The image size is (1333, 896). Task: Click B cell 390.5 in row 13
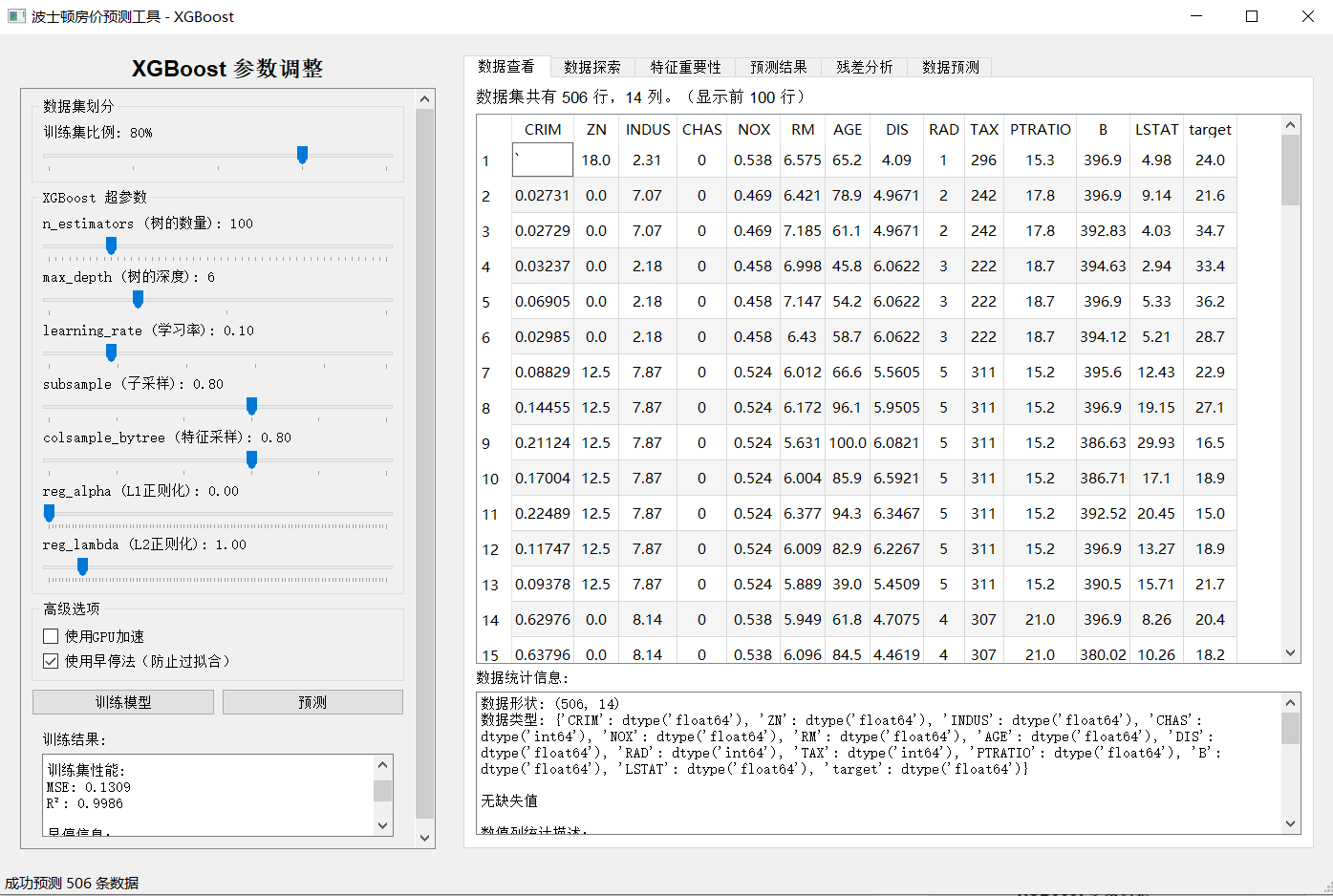click(x=1103, y=584)
